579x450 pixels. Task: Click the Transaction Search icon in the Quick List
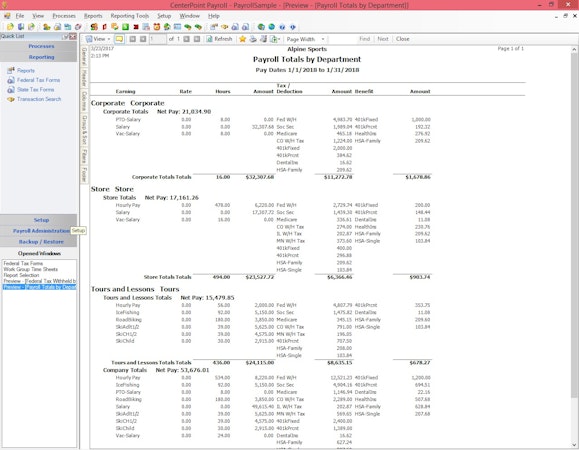coord(11,99)
